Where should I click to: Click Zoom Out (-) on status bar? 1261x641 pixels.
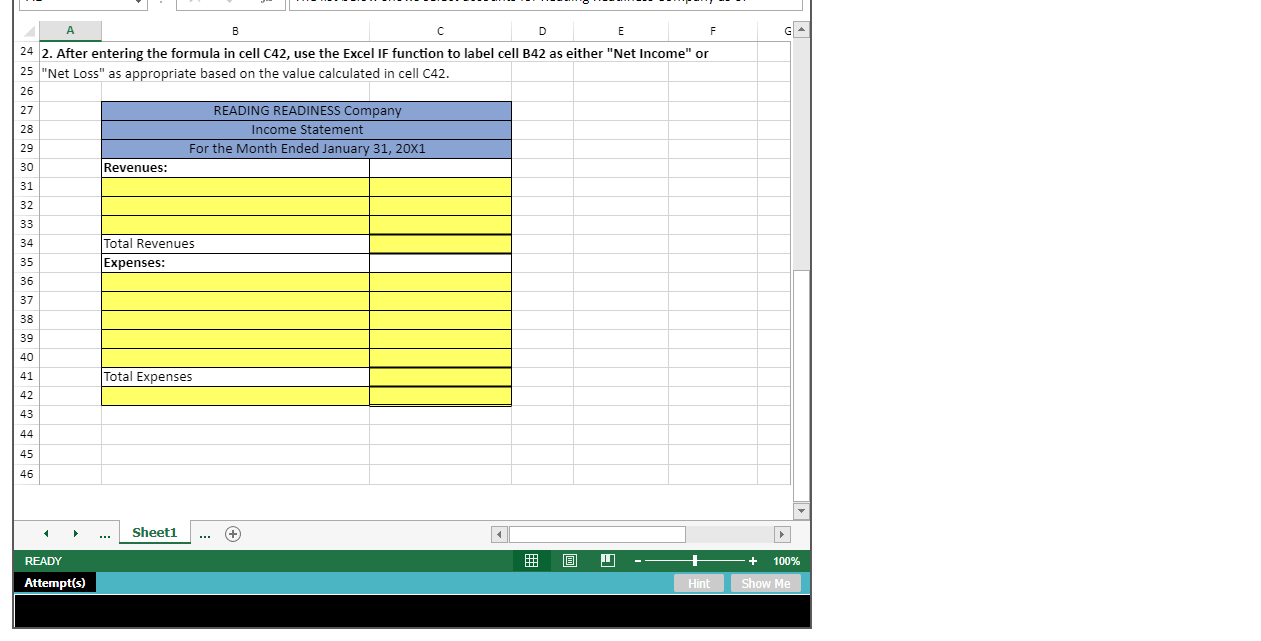pyautogui.click(x=637, y=561)
